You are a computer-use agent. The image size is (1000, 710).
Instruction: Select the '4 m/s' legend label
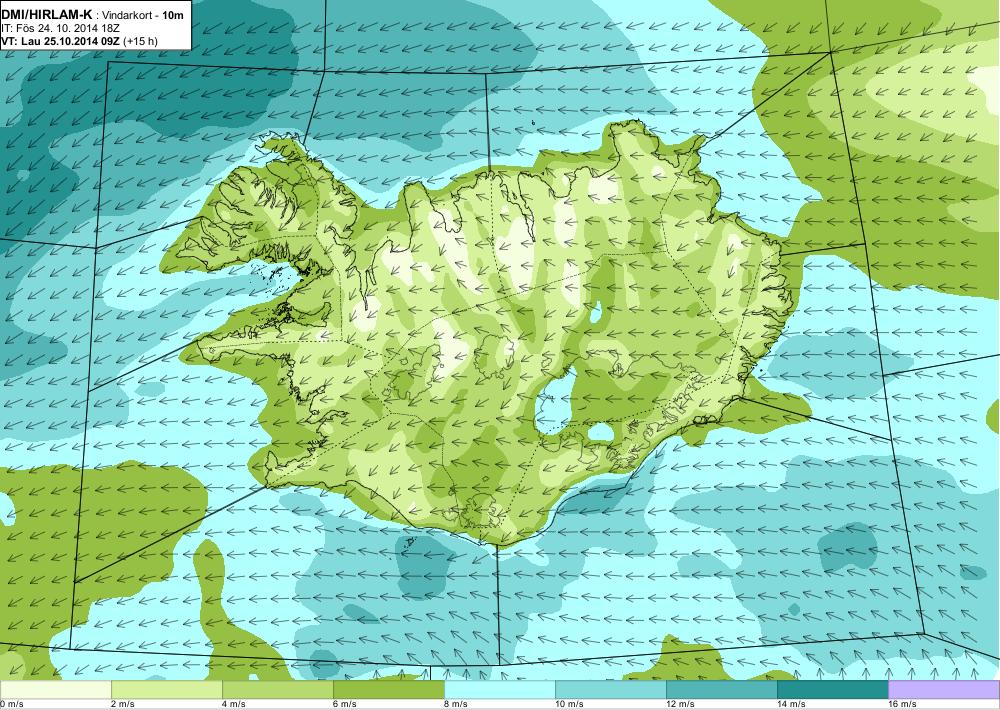tap(234, 704)
